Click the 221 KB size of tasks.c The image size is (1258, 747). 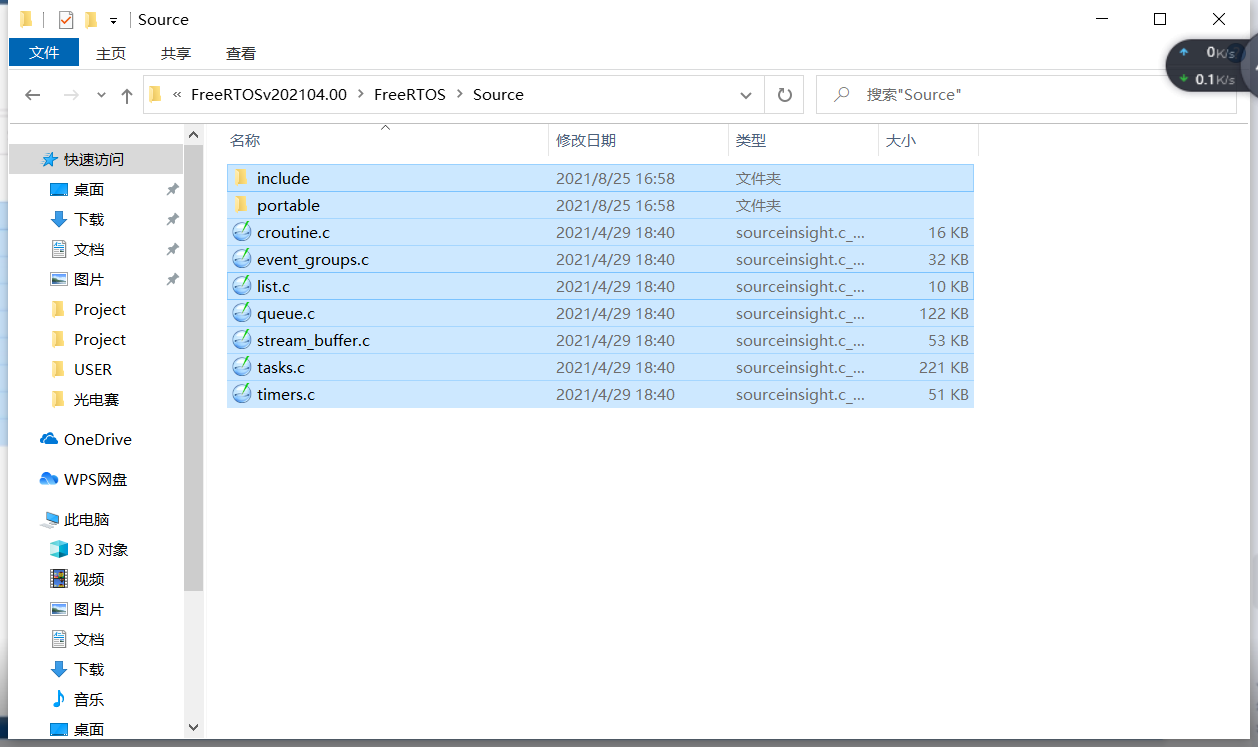pos(944,367)
